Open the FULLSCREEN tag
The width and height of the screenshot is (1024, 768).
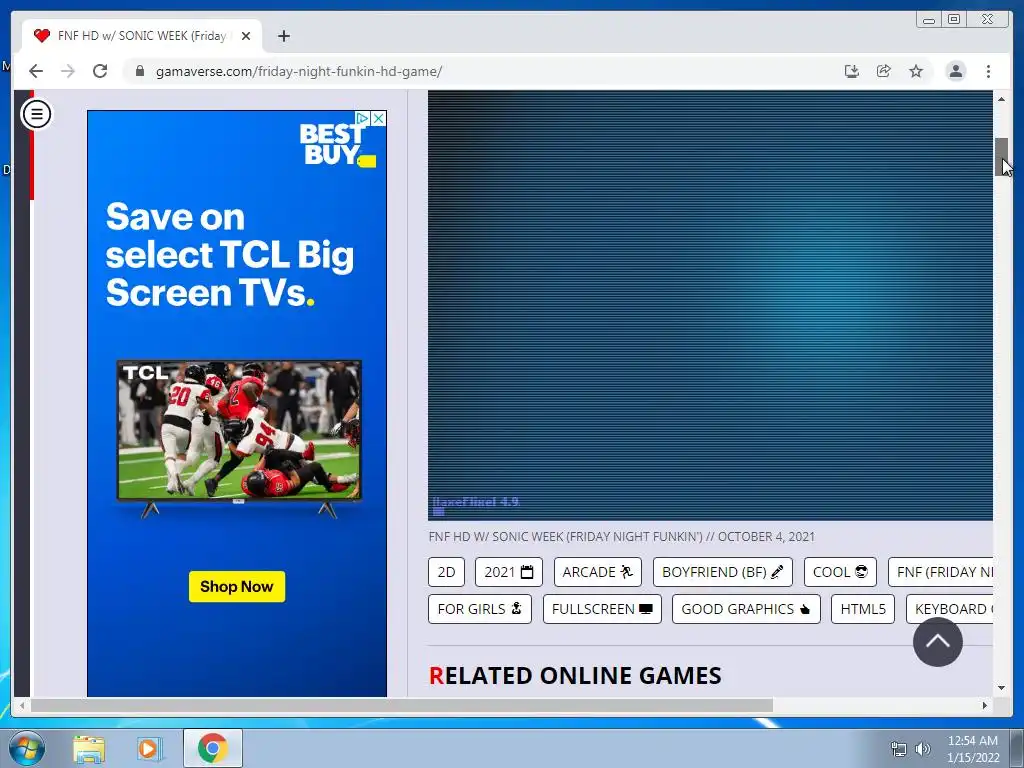pyautogui.click(x=602, y=609)
